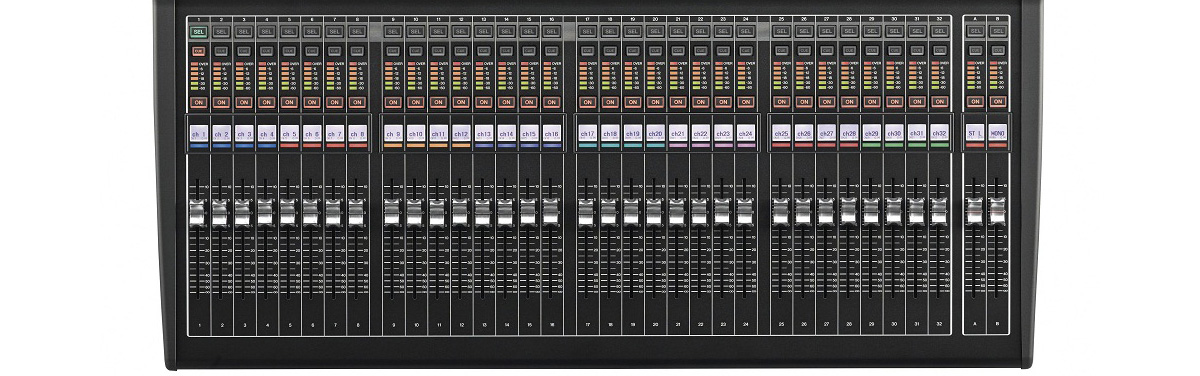Click the 'ch16' channel label
The width and height of the screenshot is (1200, 376).
tap(551, 133)
